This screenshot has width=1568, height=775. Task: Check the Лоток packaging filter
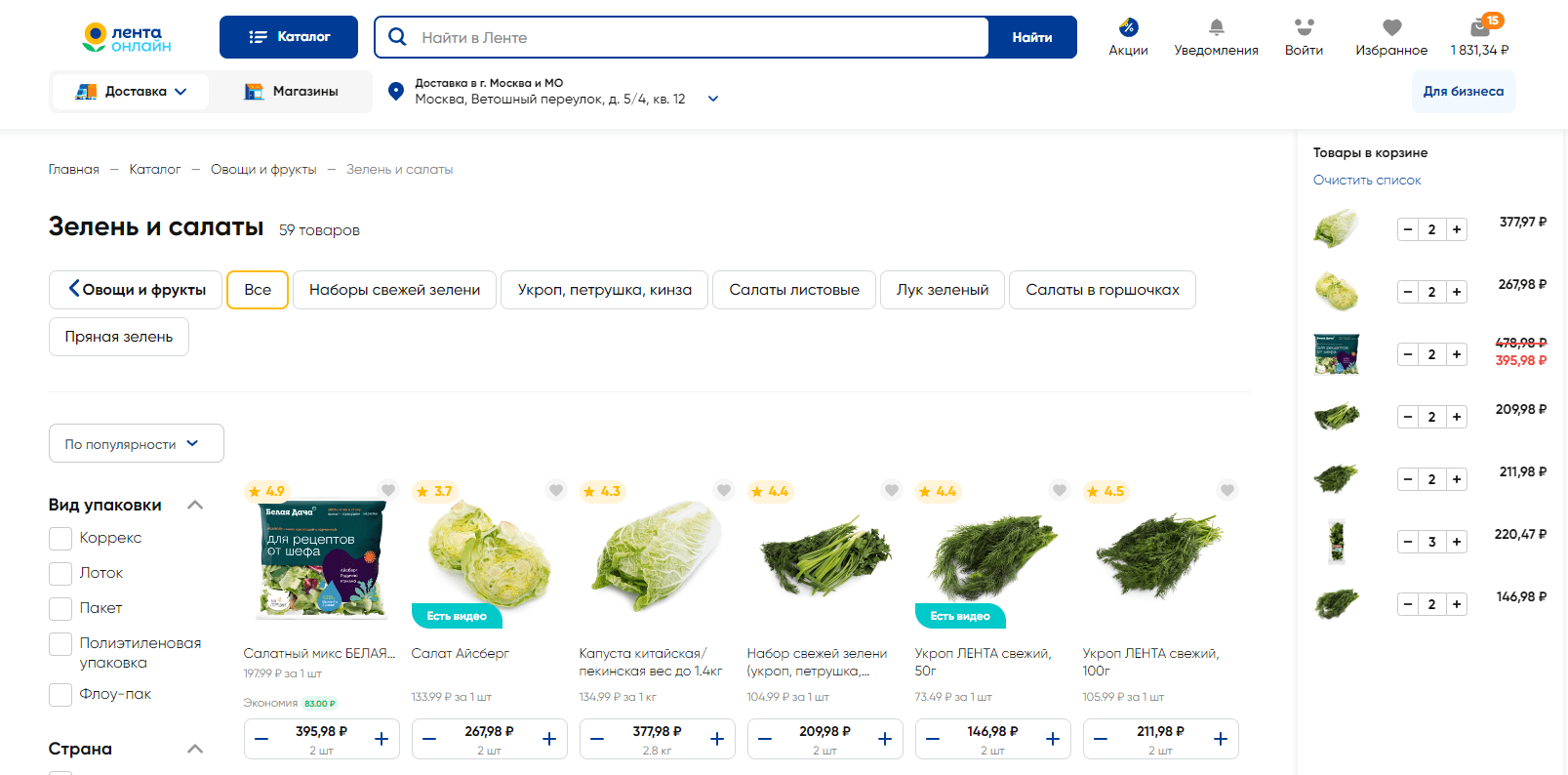(60, 574)
